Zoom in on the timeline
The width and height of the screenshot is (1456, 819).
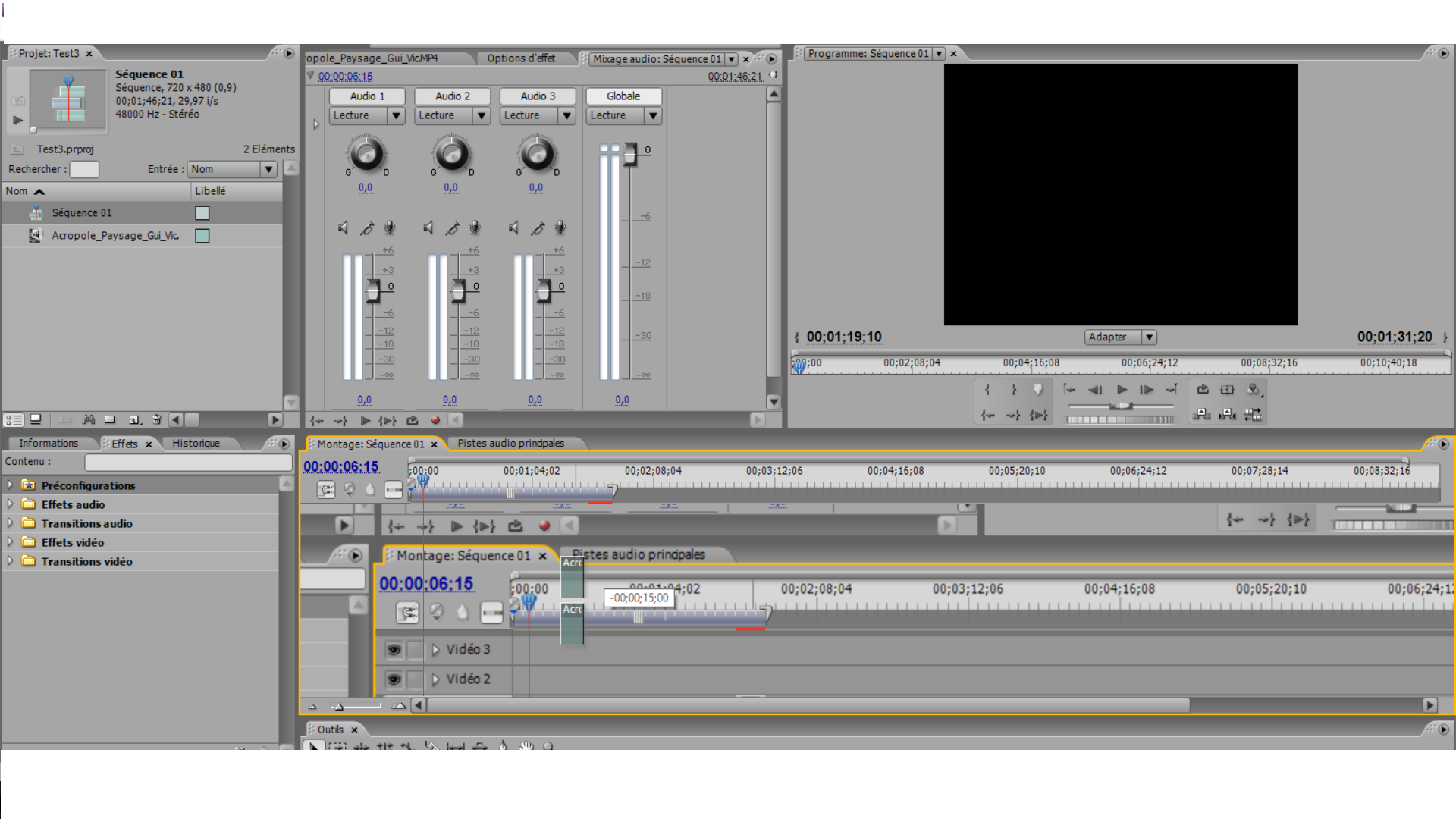tap(398, 706)
